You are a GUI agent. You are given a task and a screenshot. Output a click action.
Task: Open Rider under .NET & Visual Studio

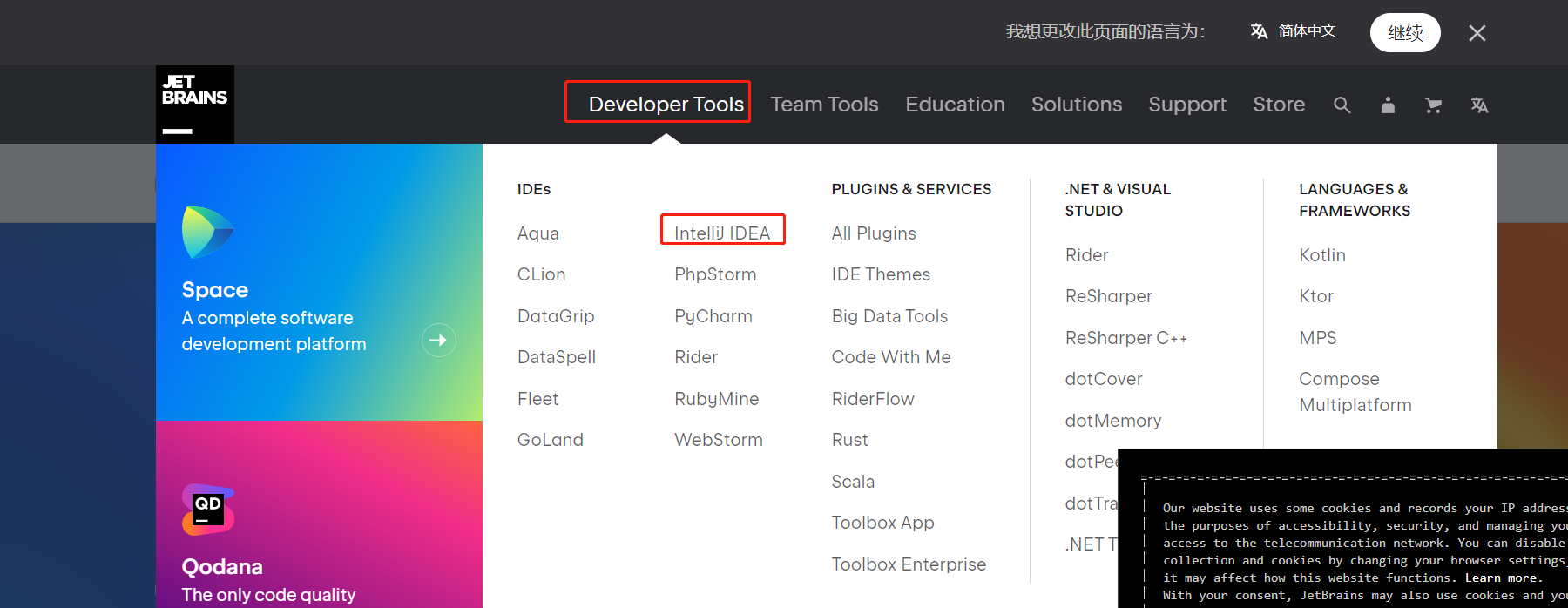tap(1087, 255)
